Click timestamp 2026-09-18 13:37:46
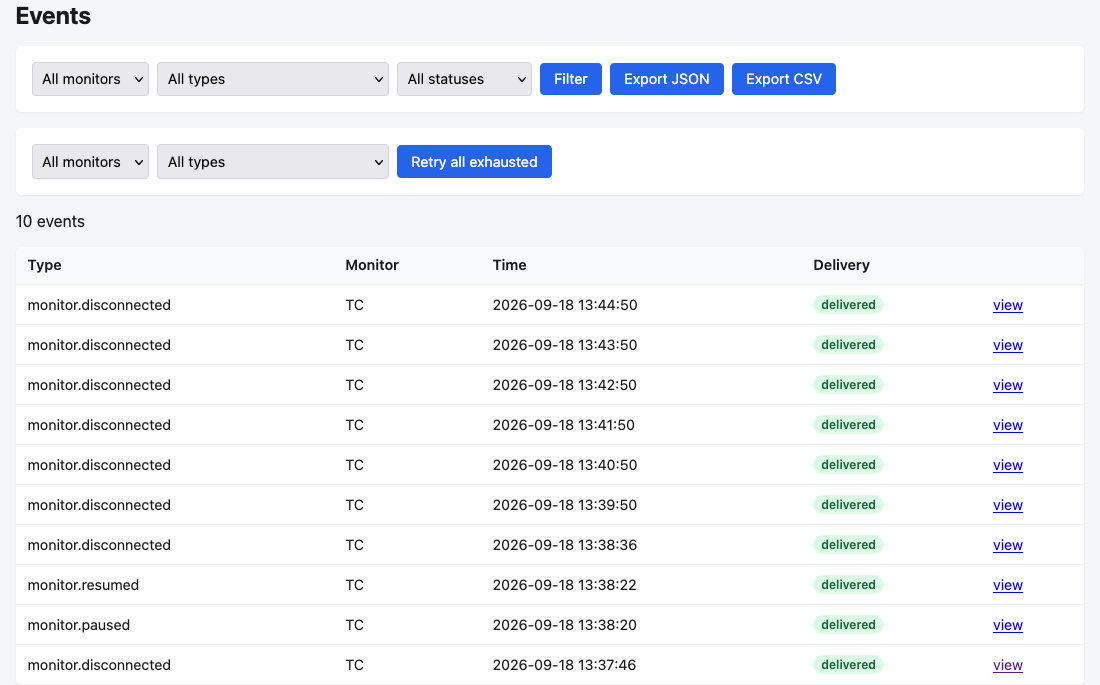This screenshot has height=685, width=1100. coord(565,665)
